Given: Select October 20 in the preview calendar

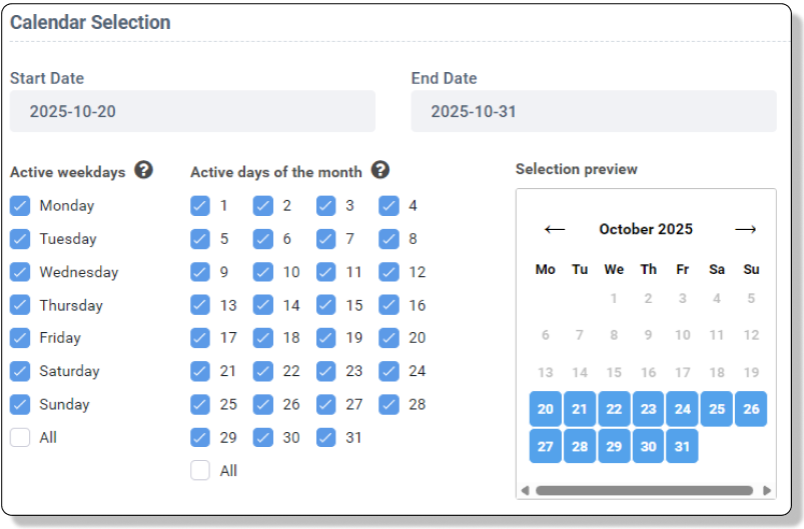Looking at the screenshot, I should [545, 409].
